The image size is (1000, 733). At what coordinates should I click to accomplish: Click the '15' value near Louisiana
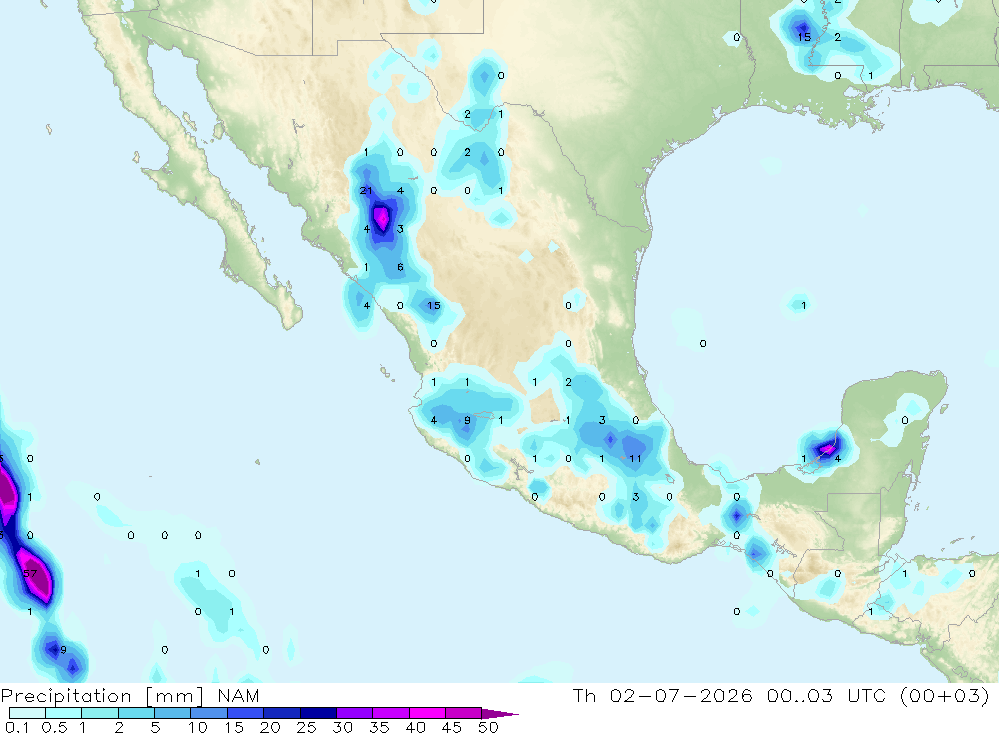804,38
